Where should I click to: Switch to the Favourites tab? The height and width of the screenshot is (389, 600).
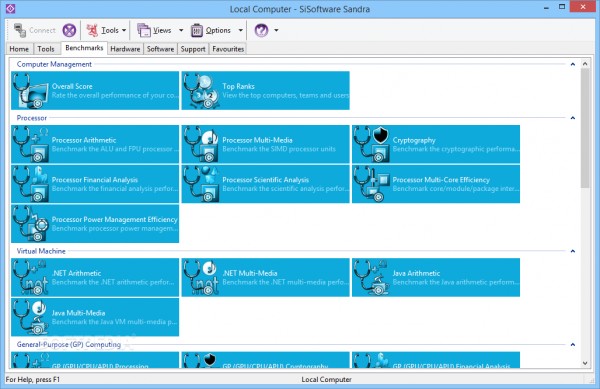228,49
